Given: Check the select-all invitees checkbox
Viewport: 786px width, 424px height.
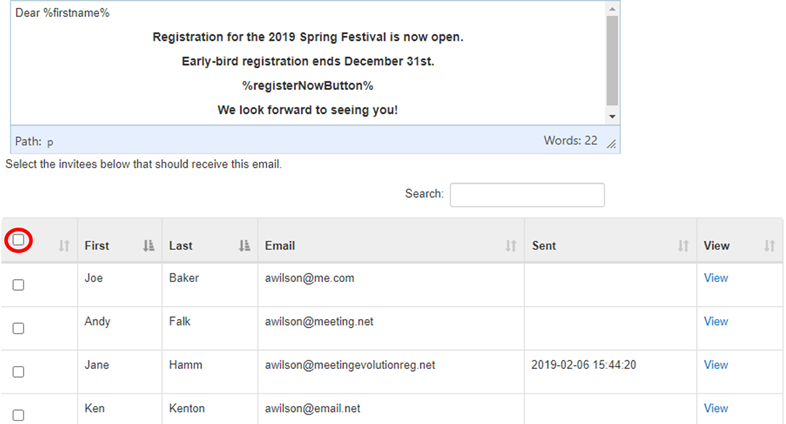Looking at the screenshot, I should coord(18,240).
